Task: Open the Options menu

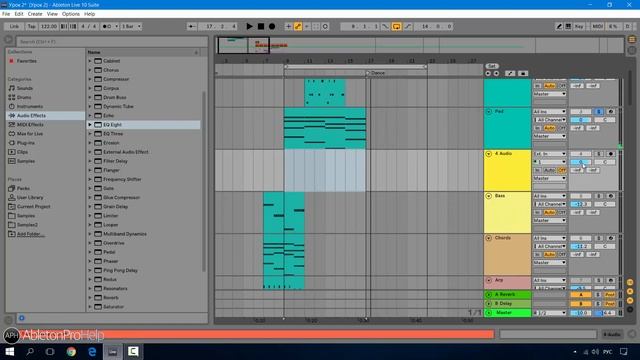Action: (71, 14)
